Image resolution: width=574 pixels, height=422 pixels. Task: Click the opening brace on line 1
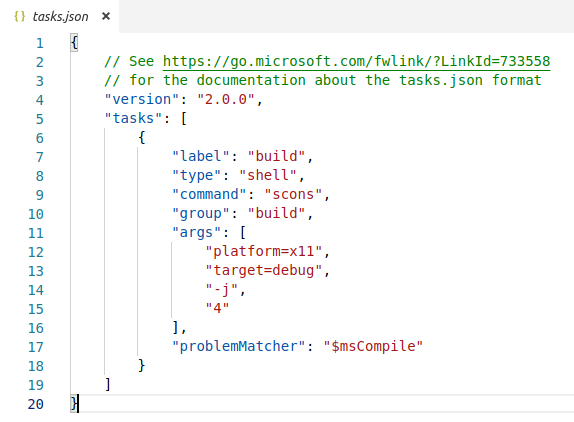pyautogui.click(x=74, y=43)
